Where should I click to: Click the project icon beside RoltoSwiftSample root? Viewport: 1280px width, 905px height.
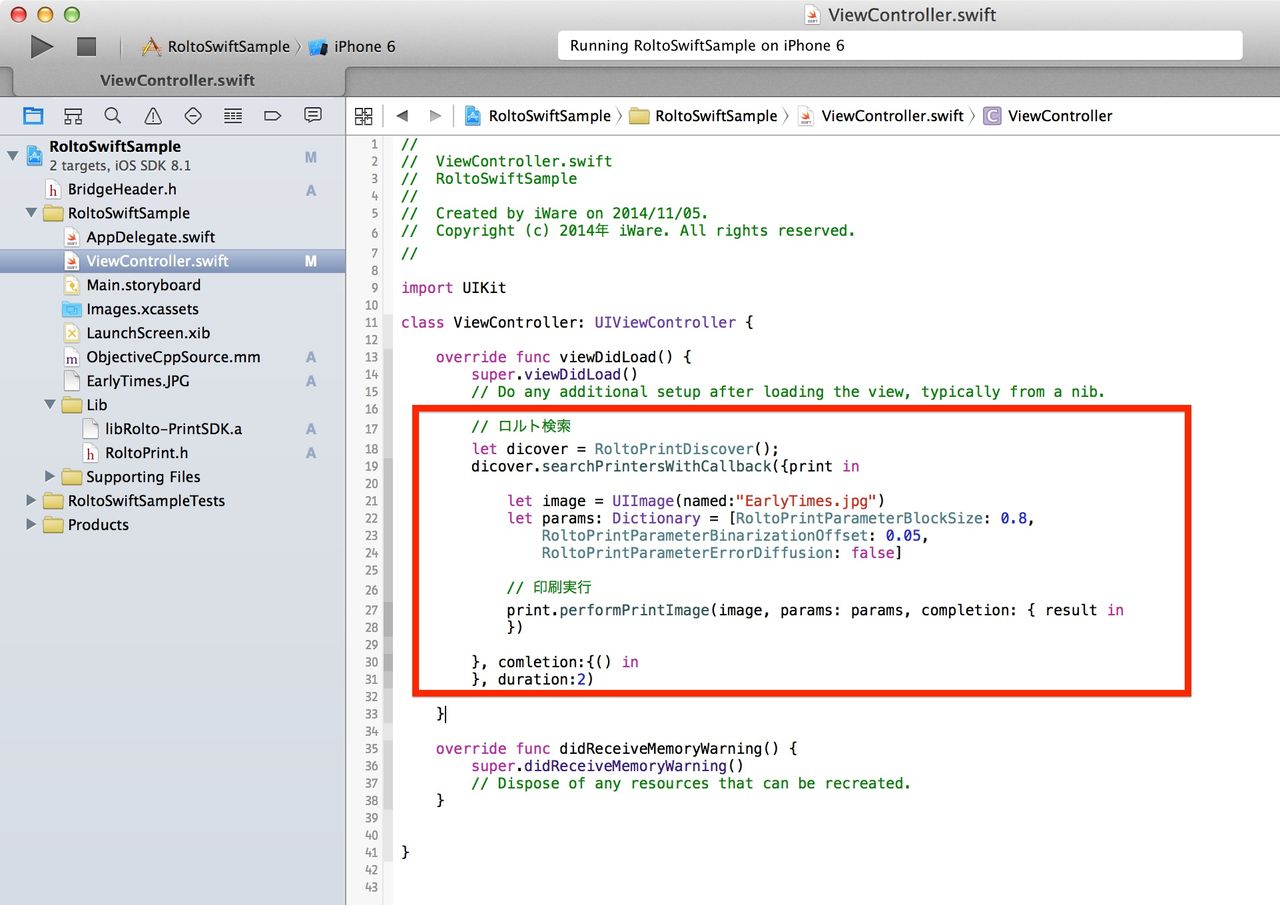pos(34,155)
